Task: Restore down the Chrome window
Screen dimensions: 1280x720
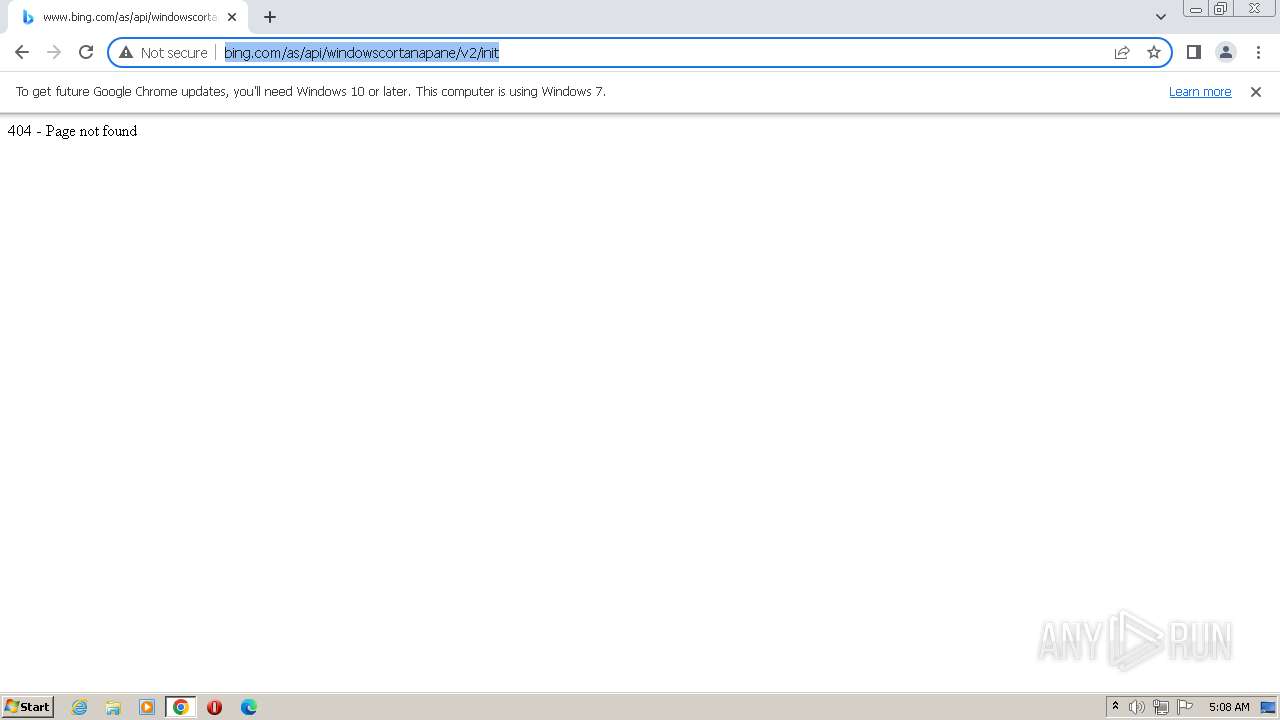Action: click(1221, 9)
